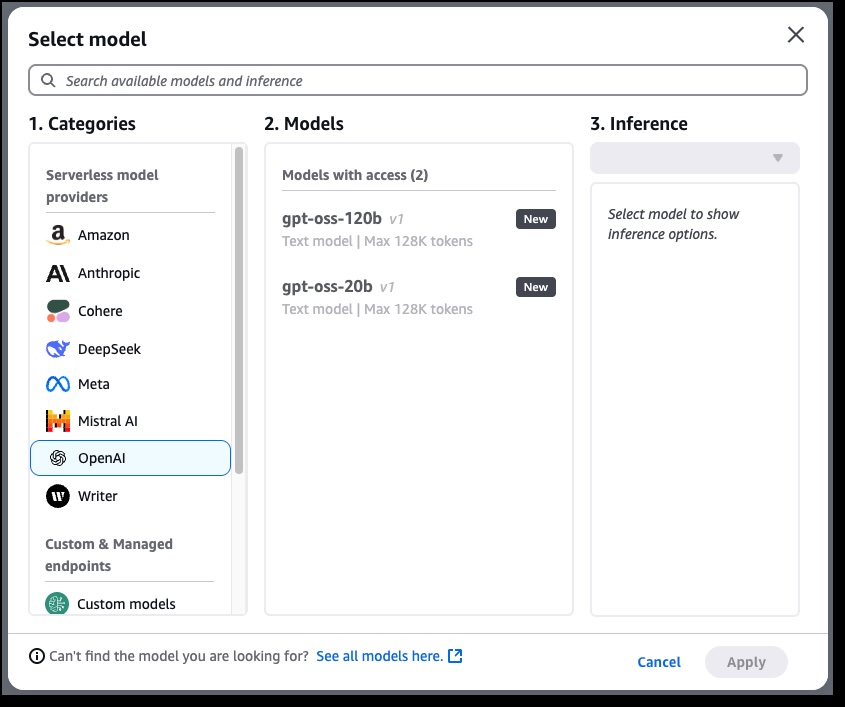Click the search magnifier icon
The height and width of the screenshot is (707, 845).
tap(48, 81)
